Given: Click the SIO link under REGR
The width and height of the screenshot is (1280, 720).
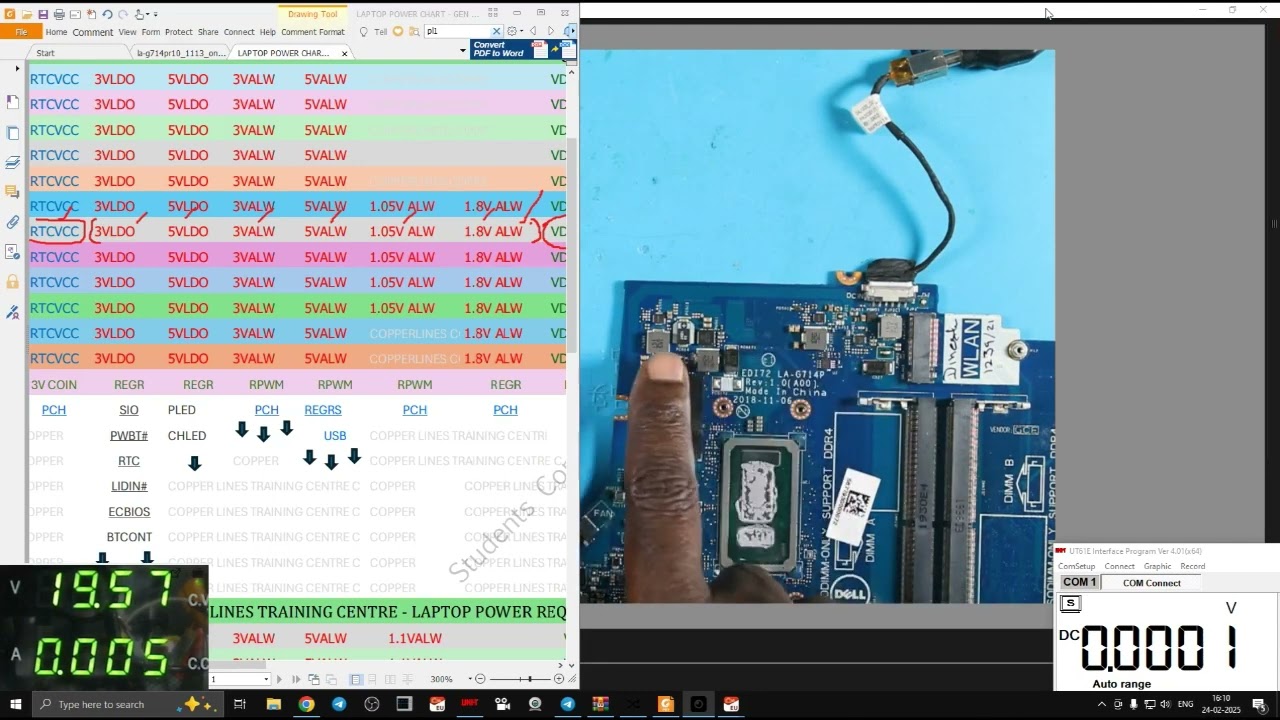Looking at the screenshot, I should pos(129,410).
